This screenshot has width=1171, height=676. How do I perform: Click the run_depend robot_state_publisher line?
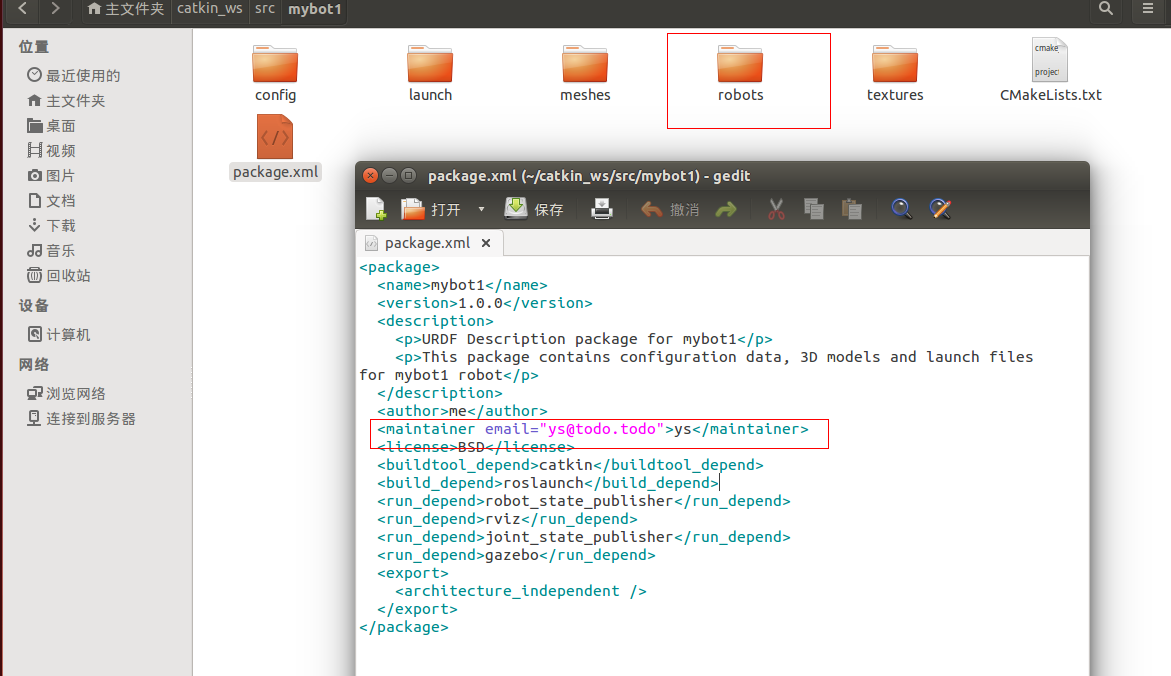[584, 500]
